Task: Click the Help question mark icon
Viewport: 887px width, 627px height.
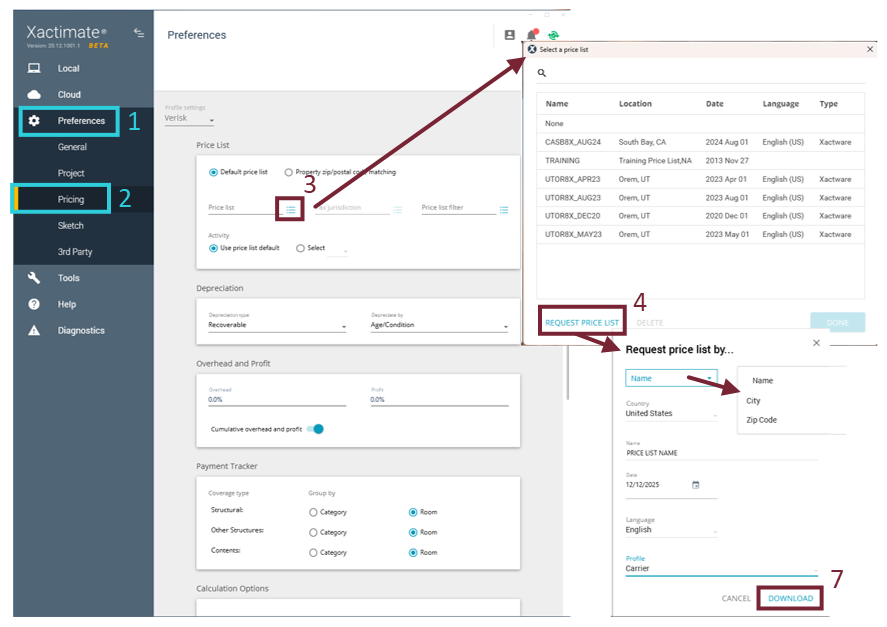Action: click(34, 304)
